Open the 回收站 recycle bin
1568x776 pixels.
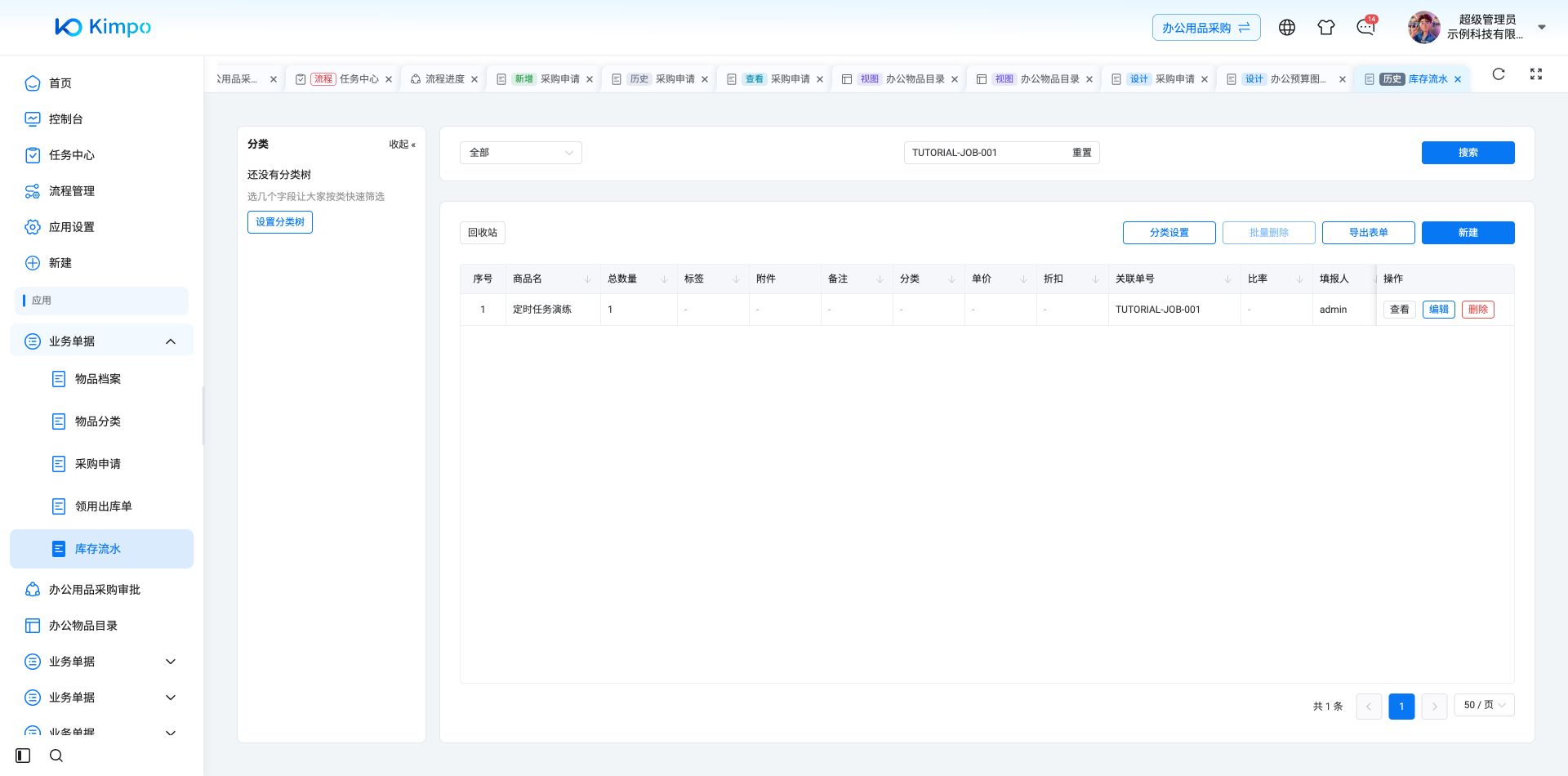click(x=483, y=233)
